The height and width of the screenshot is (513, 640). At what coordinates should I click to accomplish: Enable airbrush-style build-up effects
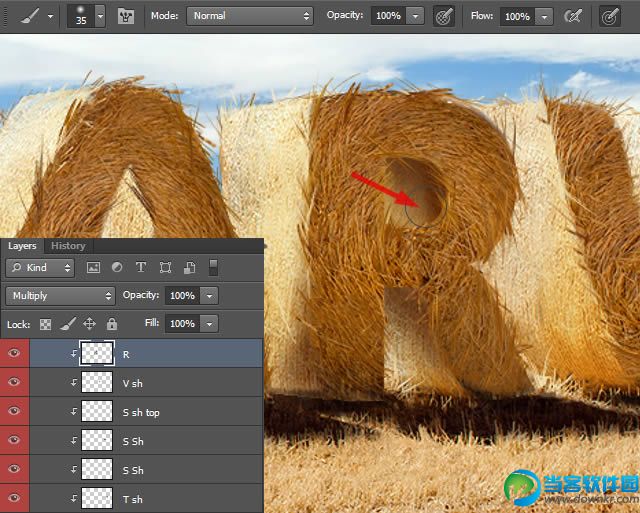tap(574, 17)
